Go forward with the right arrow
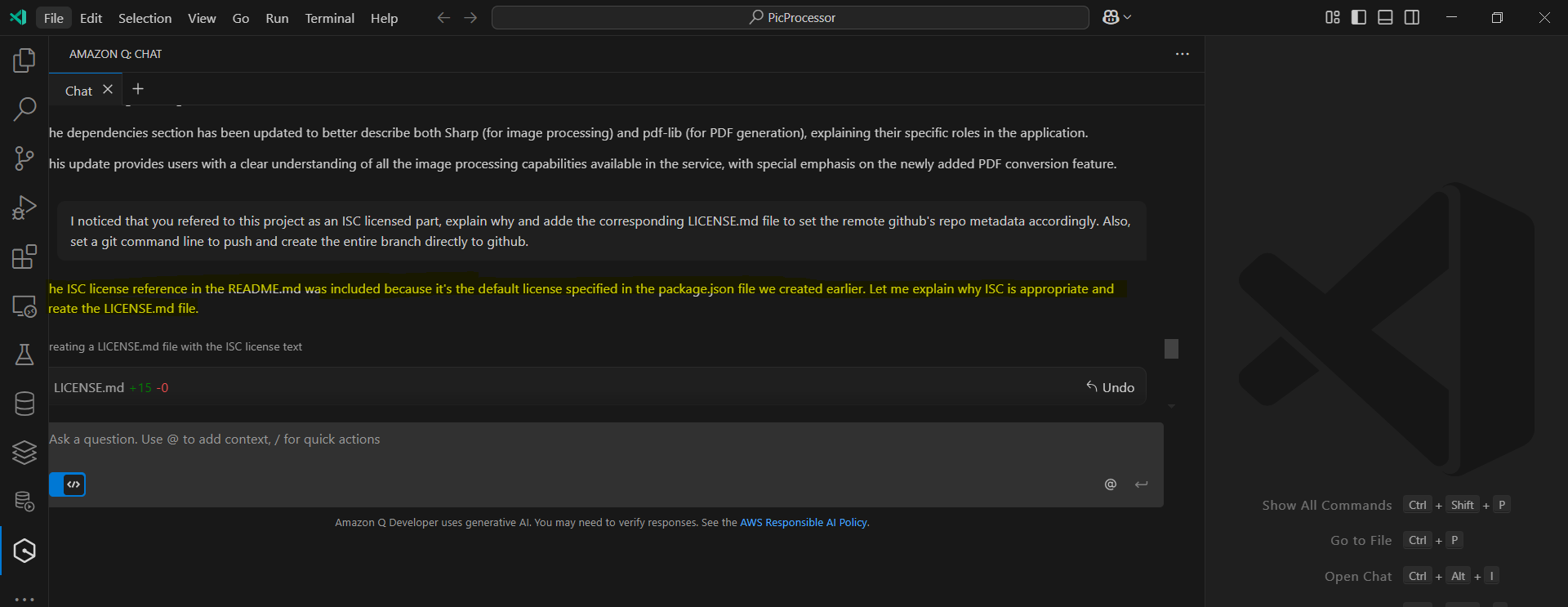The image size is (1568, 607). point(470,17)
